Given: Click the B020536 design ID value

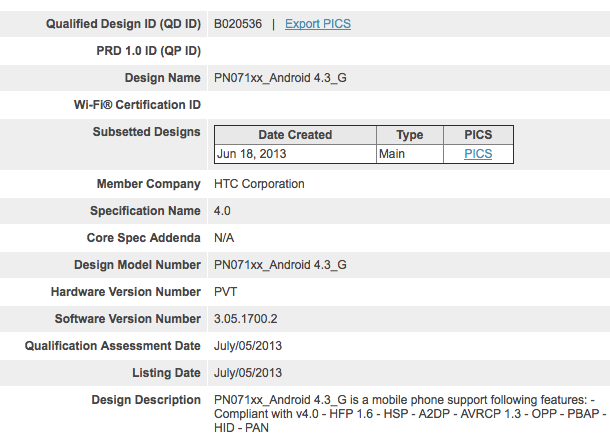Looking at the screenshot, I should click(239, 23).
